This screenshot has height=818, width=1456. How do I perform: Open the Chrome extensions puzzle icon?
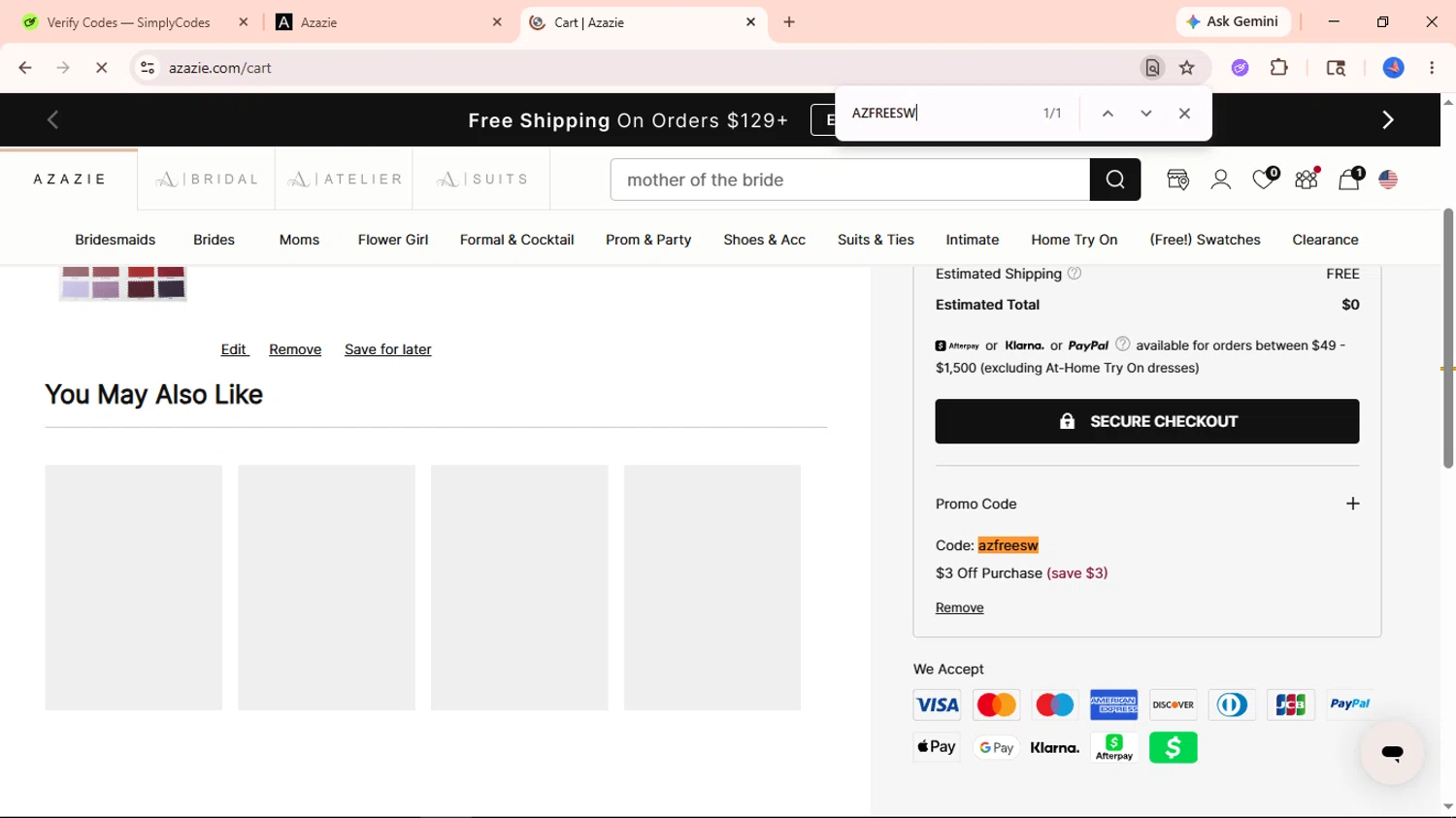coord(1279,68)
